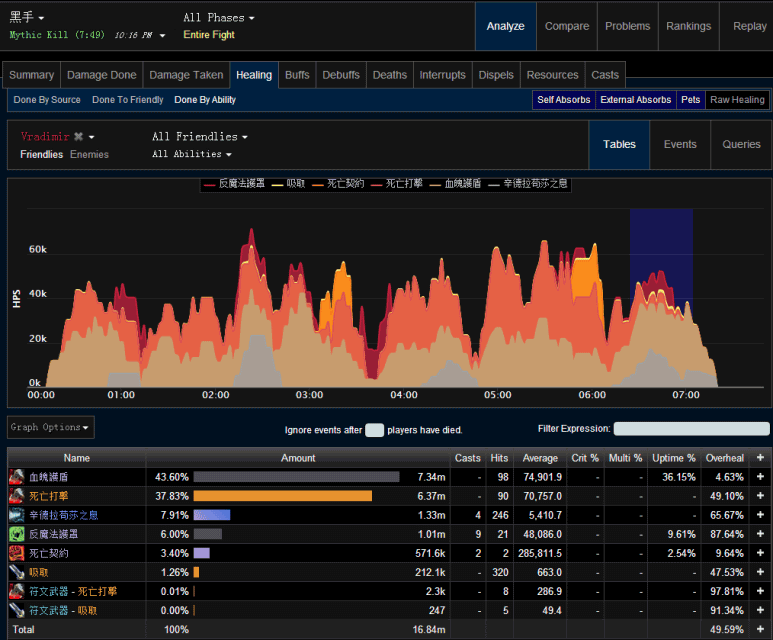Select Done To Friendly view
The height and width of the screenshot is (640, 773).
pos(128,100)
